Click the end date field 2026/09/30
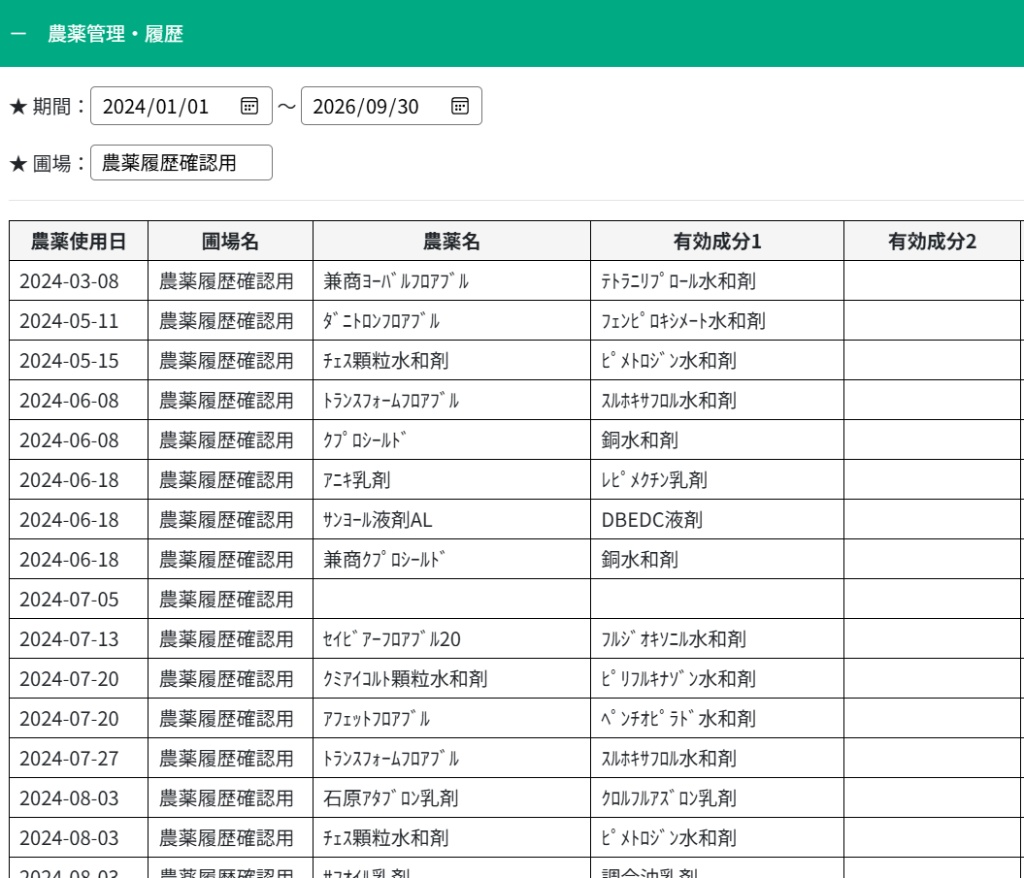This screenshot has width=1024, height=878. click(391, 106)
